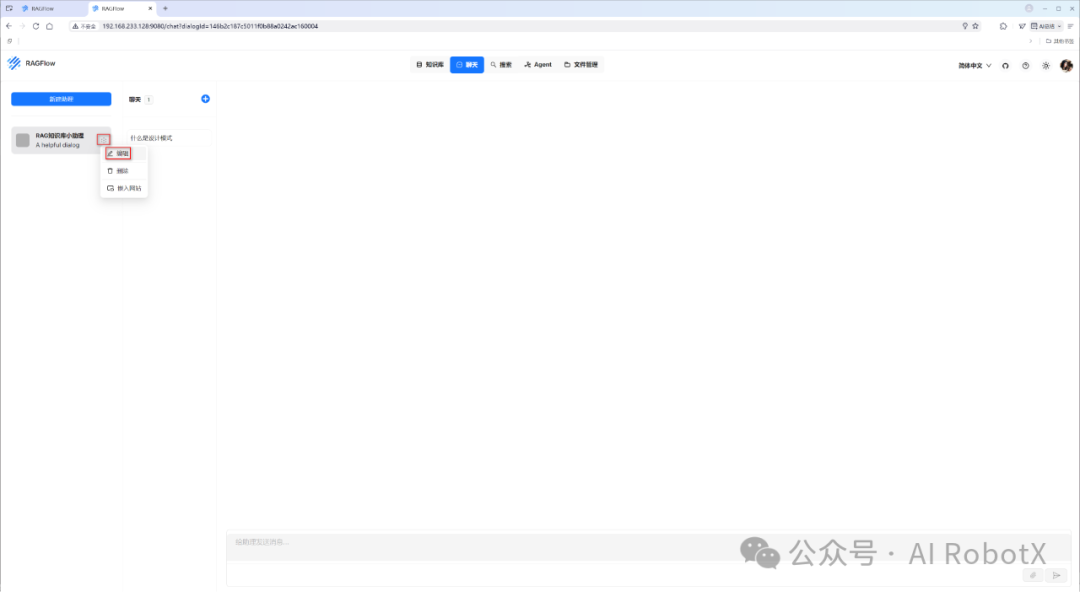This screenshot has width=1080, height=597.
Task: Switch to the Agent tab
Action: tap(538, 65)
